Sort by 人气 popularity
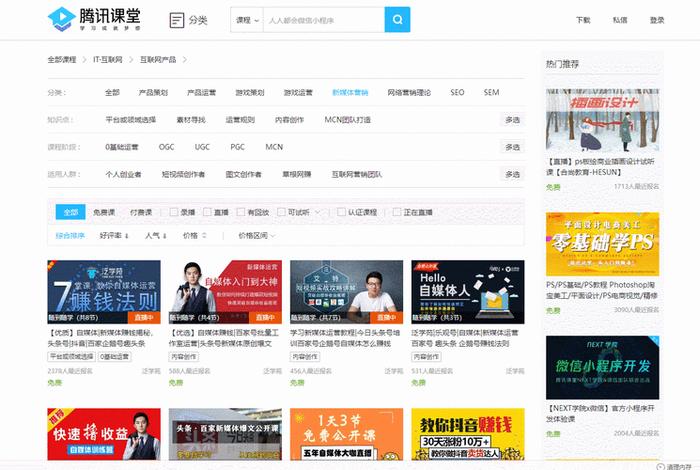Viewport: 700px width, 470px height. pos(155,236)
